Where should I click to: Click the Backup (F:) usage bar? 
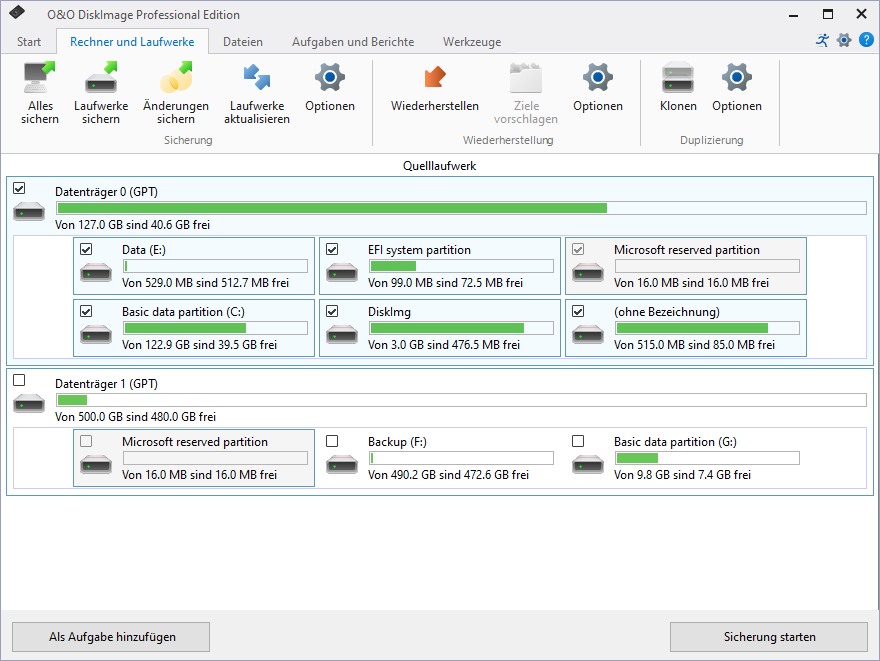tap(461, 458)
